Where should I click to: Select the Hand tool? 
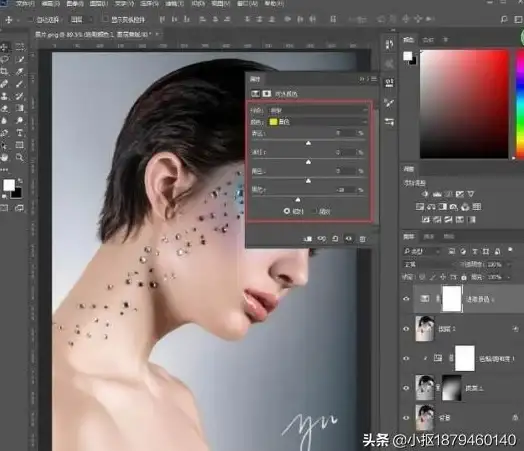click(x=5, y=157)
